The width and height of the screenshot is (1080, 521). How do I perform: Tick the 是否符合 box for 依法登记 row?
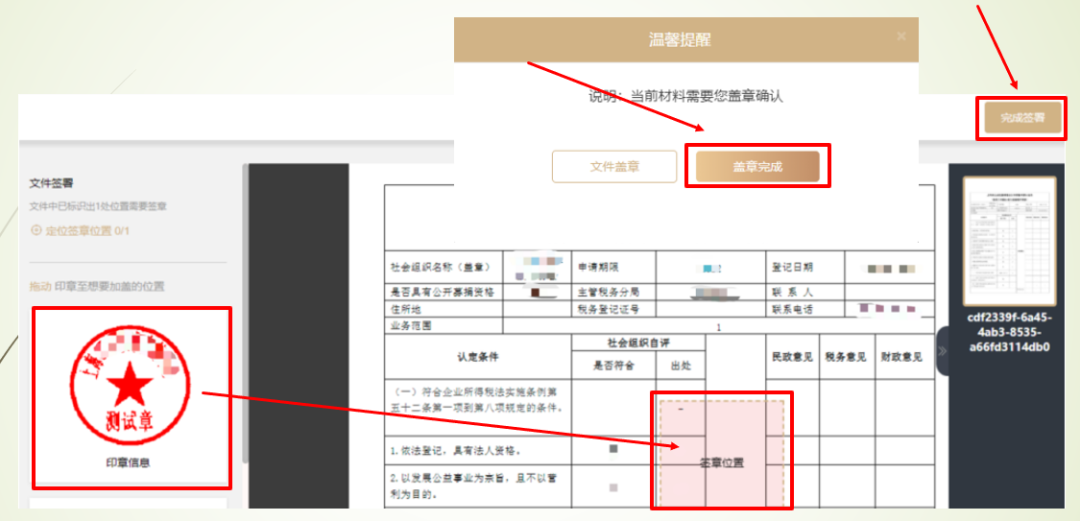click(x=612, y=450)
